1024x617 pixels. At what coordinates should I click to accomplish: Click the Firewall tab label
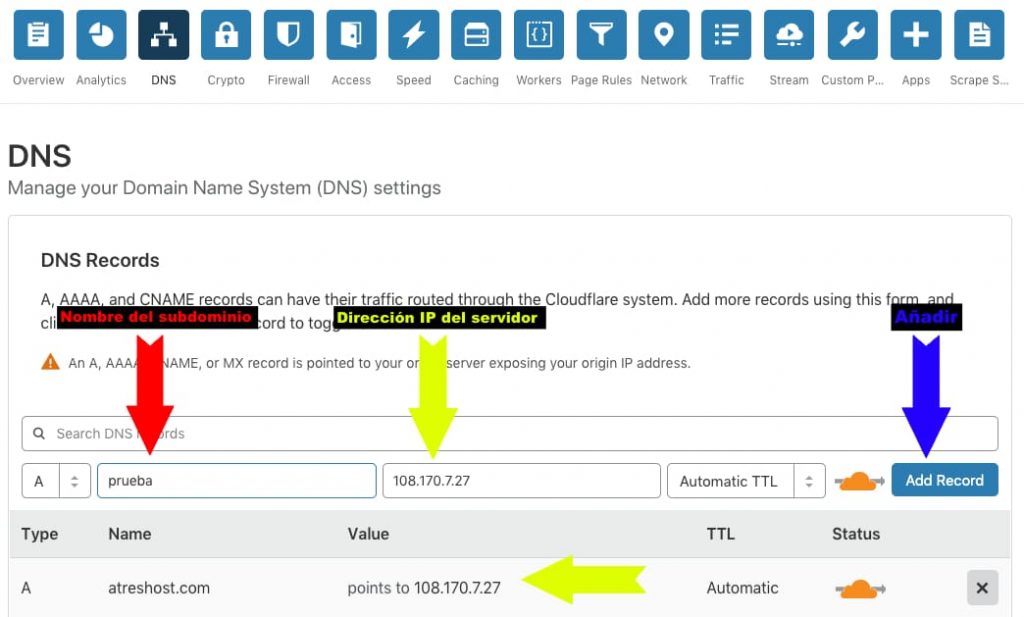289,80
